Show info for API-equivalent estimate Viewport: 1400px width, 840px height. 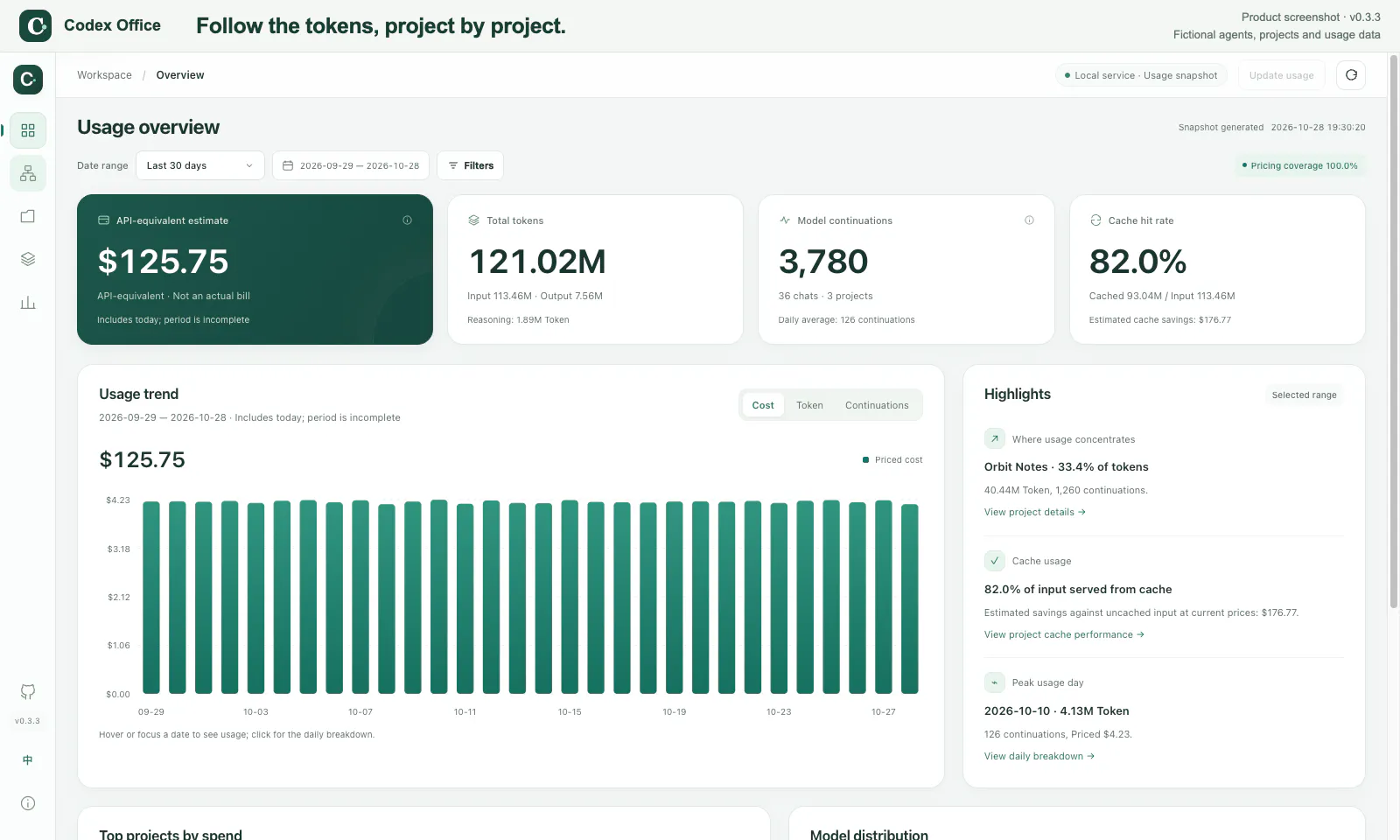click(407, 220)
